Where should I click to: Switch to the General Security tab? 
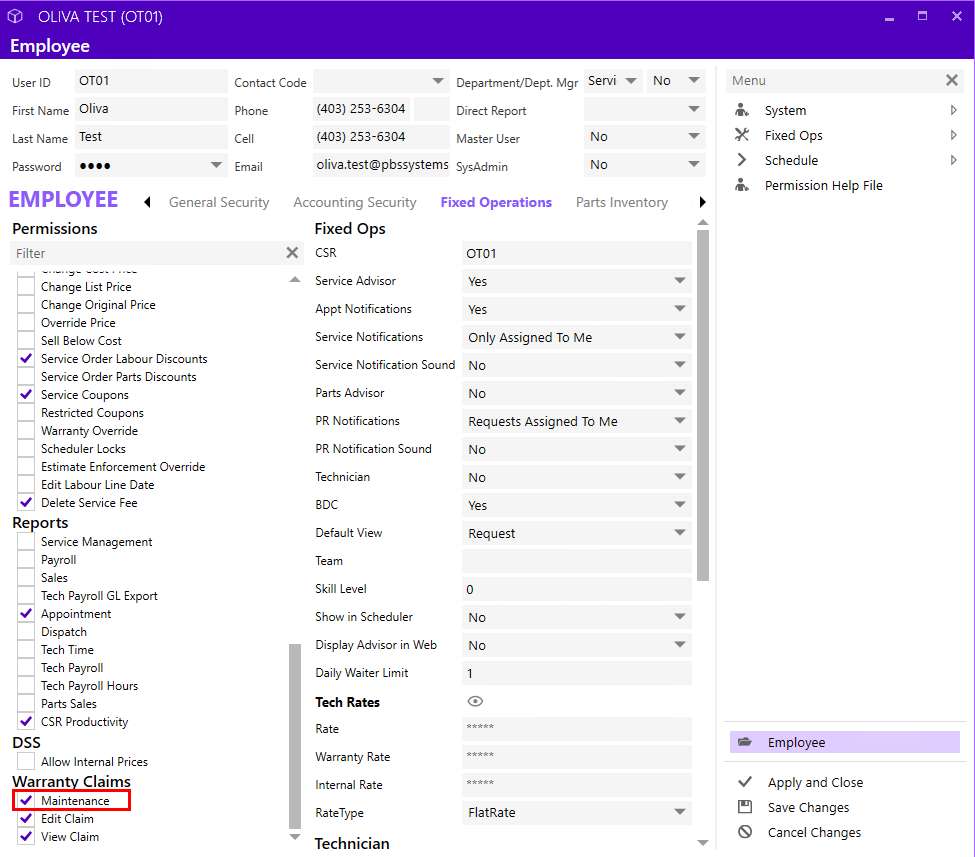tap(219, 202)
